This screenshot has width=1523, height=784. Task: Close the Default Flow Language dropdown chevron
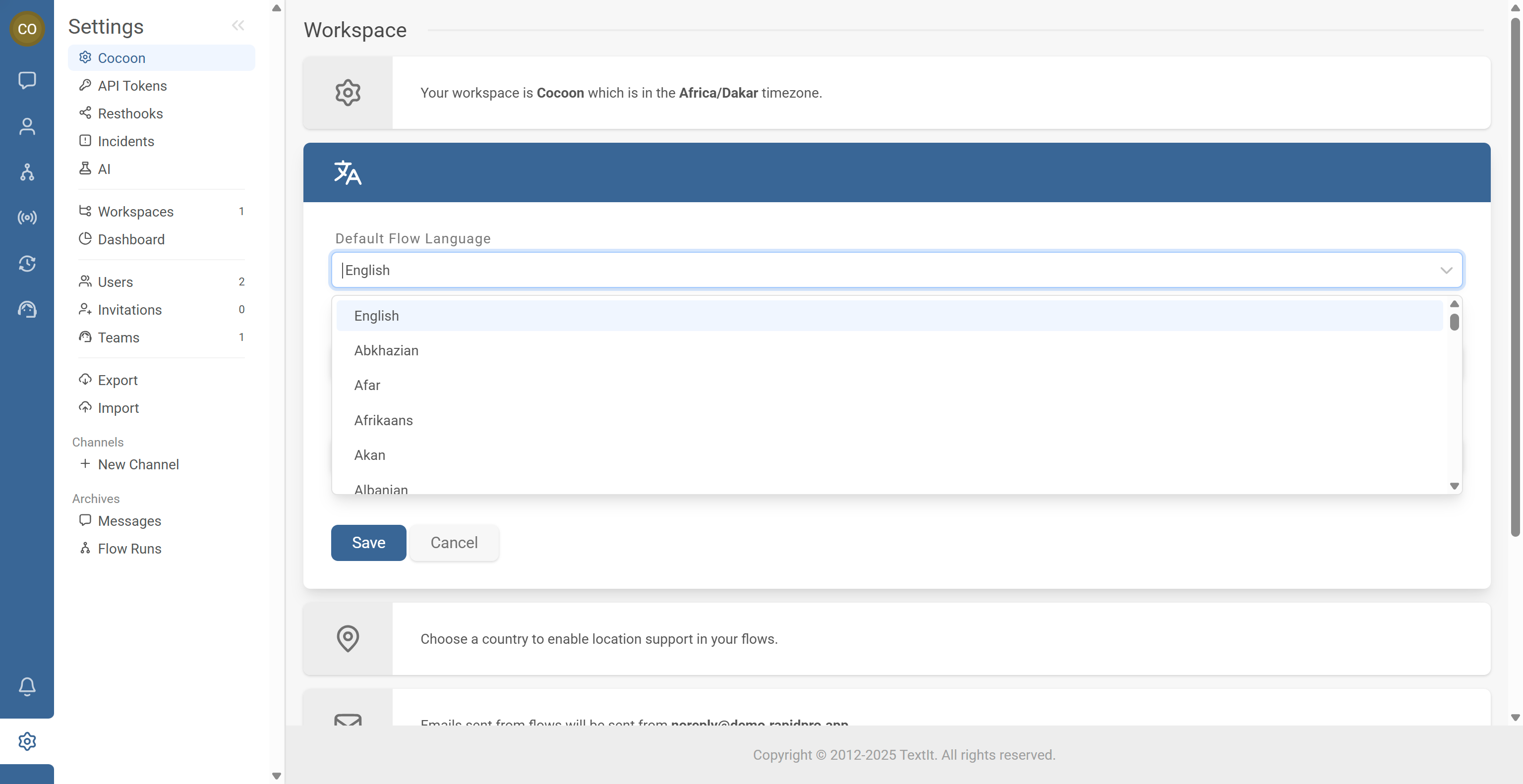pyautogui.click(x=1447, y=270)
